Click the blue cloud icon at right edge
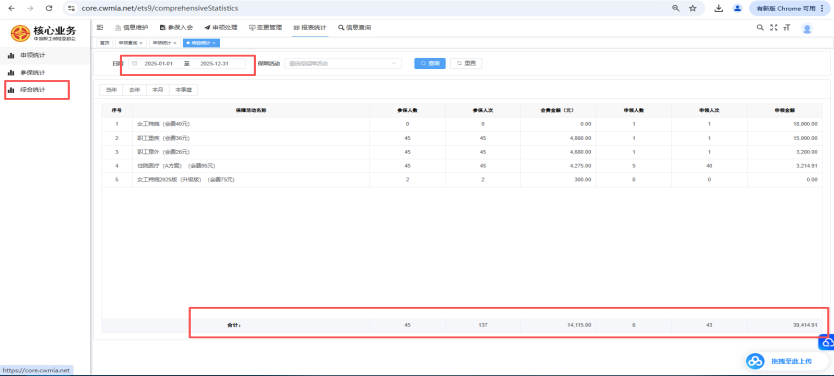The image size is (834, 376). [827, 342]
